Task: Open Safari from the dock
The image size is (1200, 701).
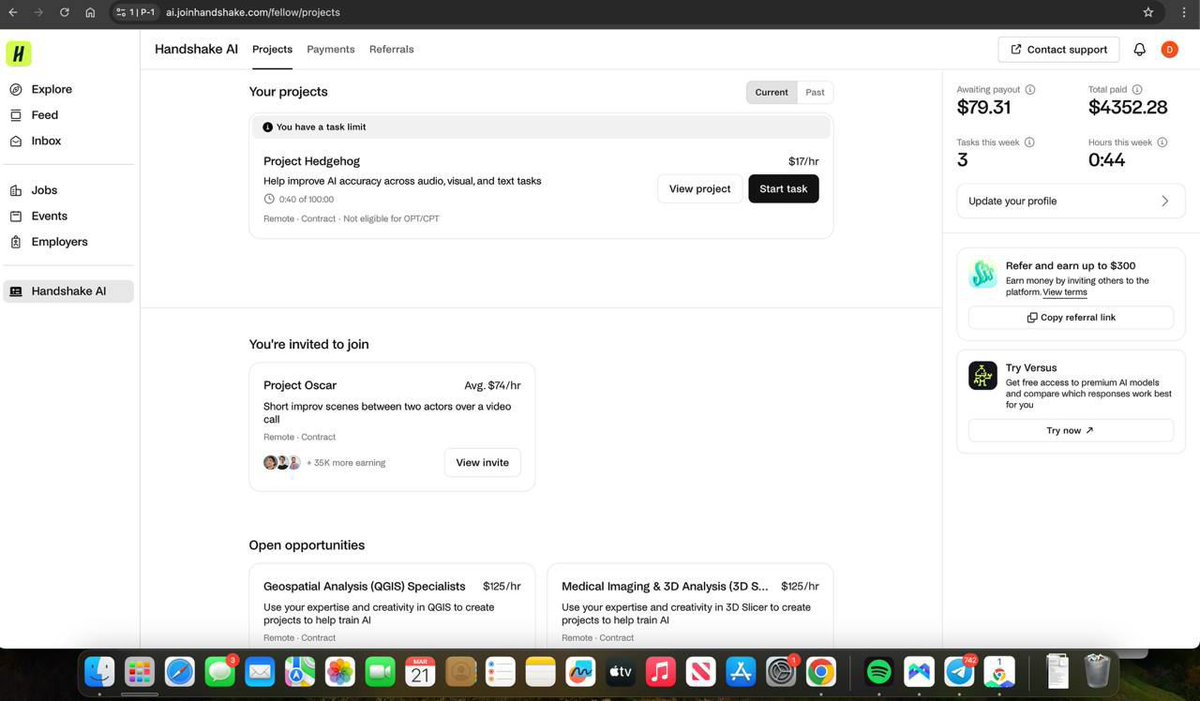Action: (x=179, y=671)
